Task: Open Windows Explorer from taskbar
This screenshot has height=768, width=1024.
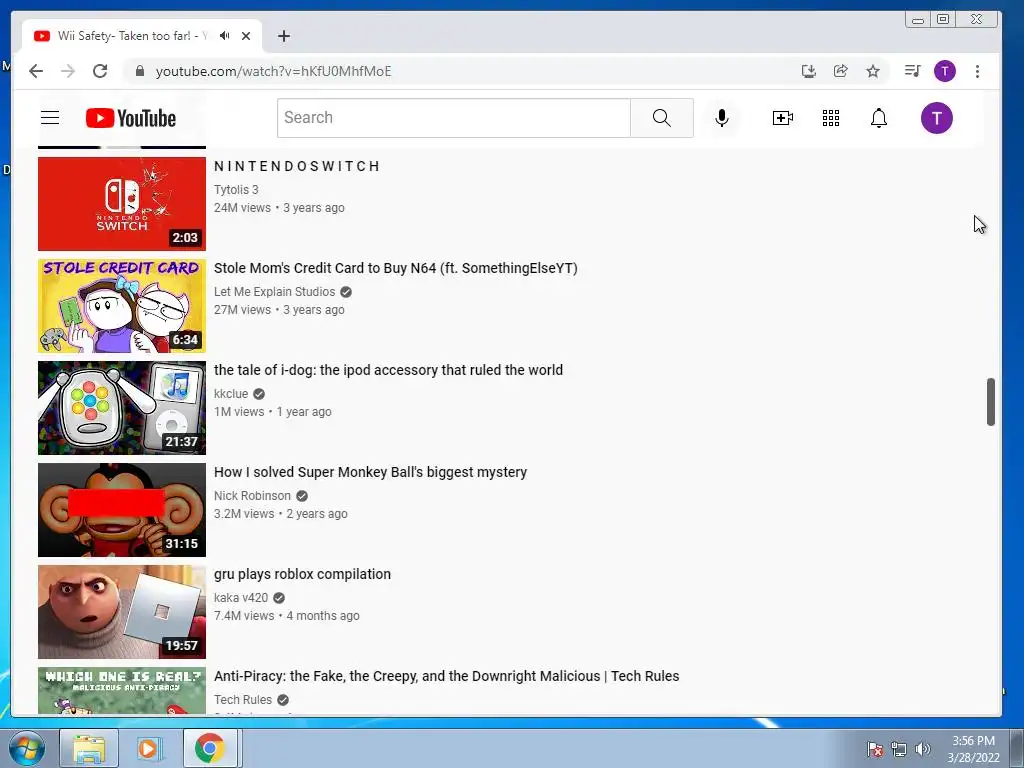Action: pyautogui.click(x=89, y=748)
